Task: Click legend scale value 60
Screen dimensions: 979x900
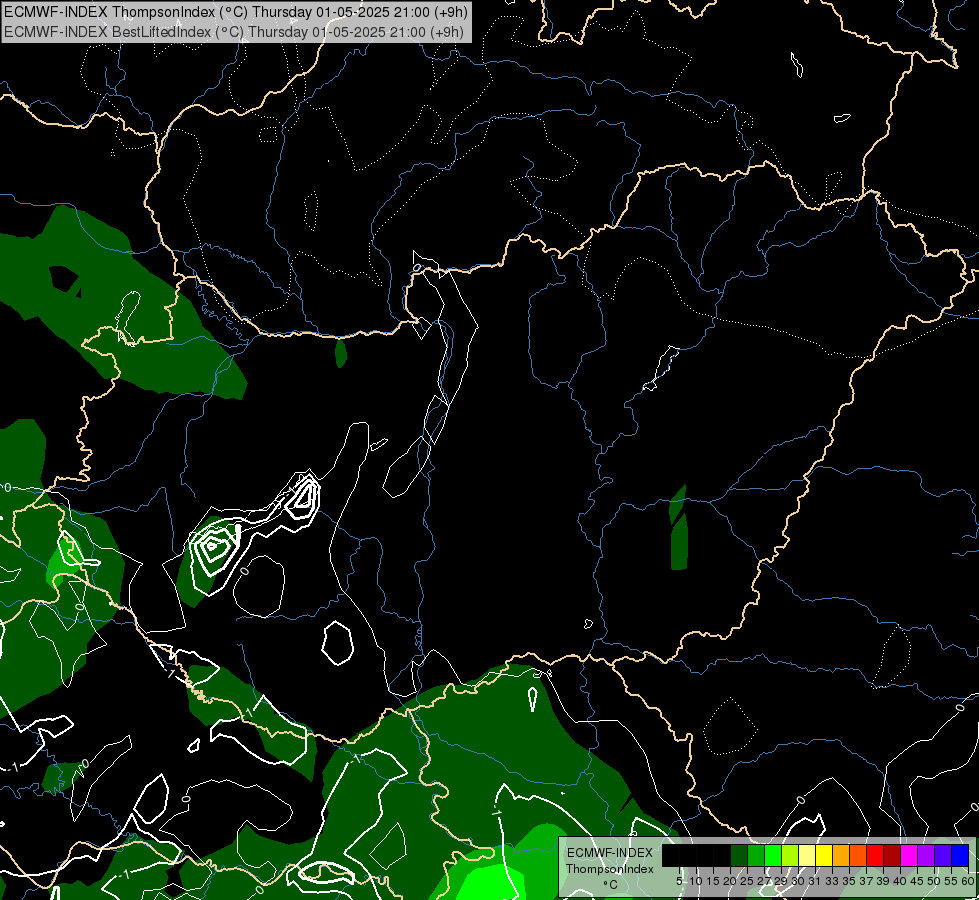Action: tap(968, 881)
